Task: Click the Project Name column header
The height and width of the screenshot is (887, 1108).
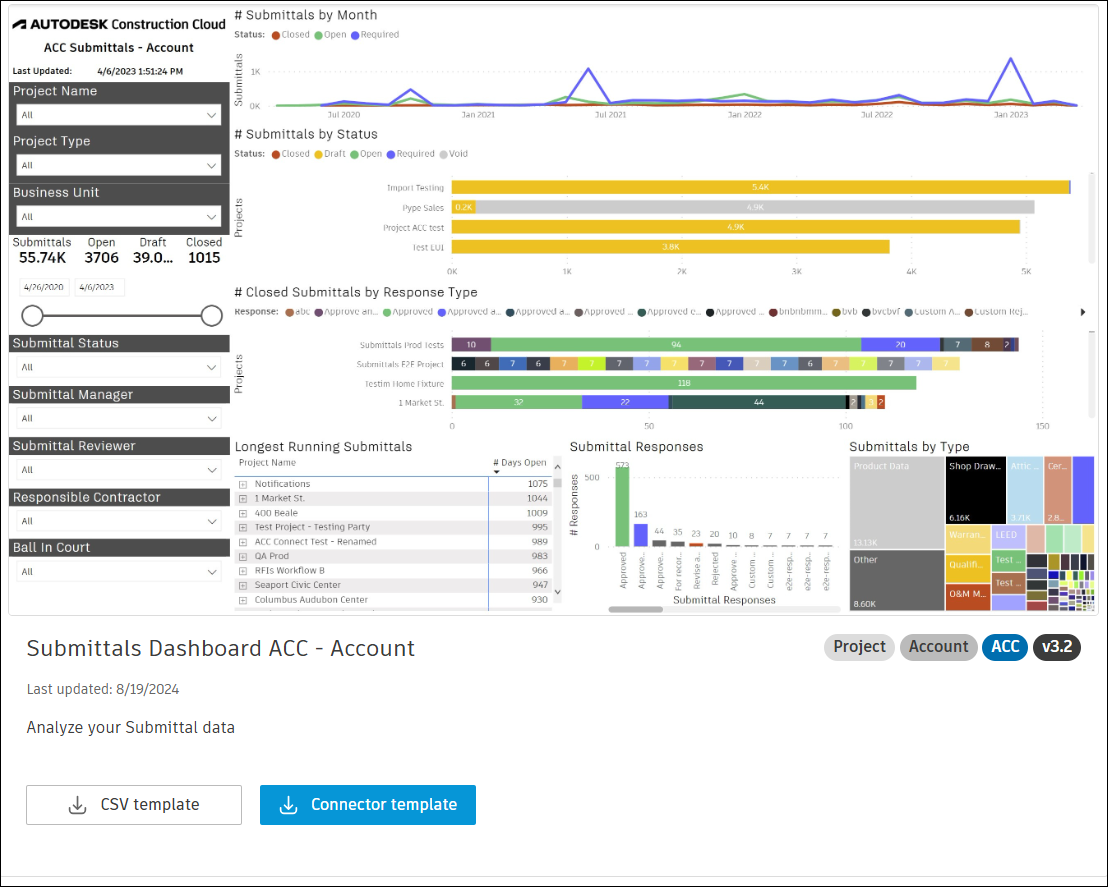Action: (x=267, y=463)
